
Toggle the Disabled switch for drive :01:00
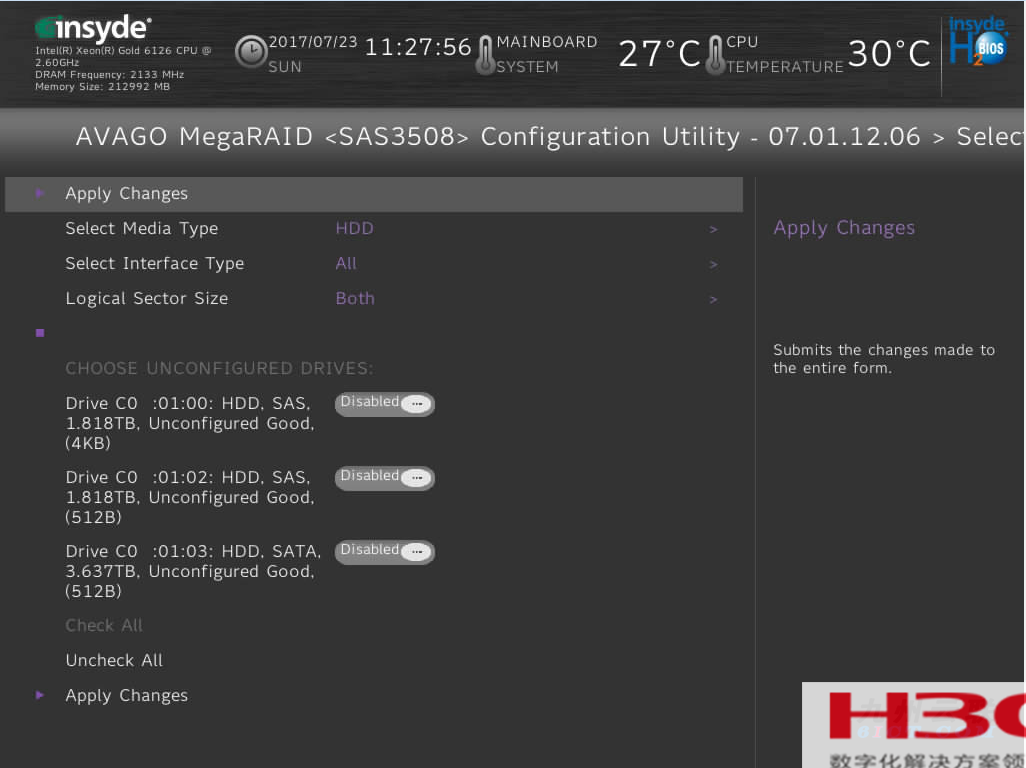coord(385,404)
